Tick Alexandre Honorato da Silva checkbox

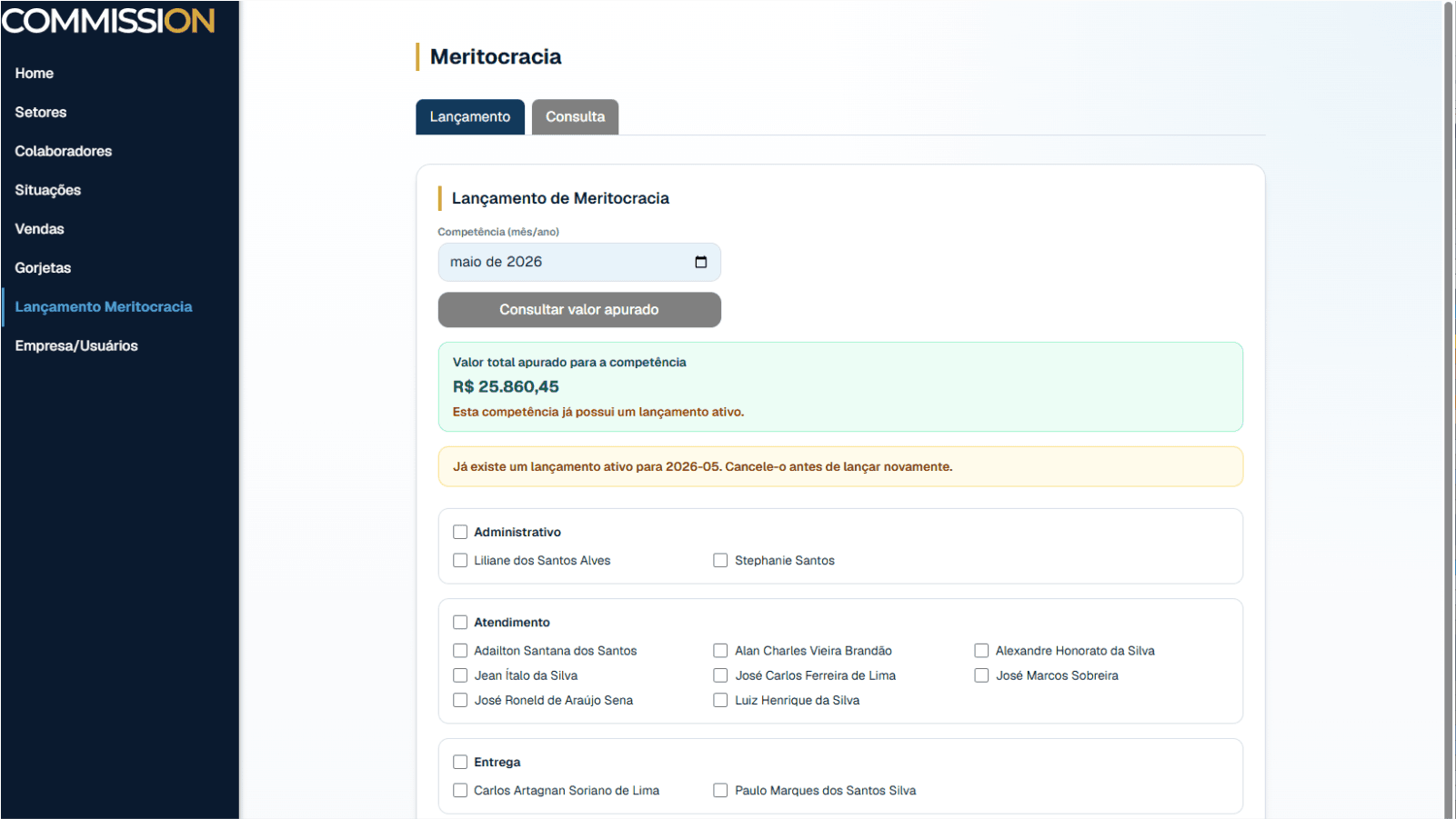tap(981, 650)
